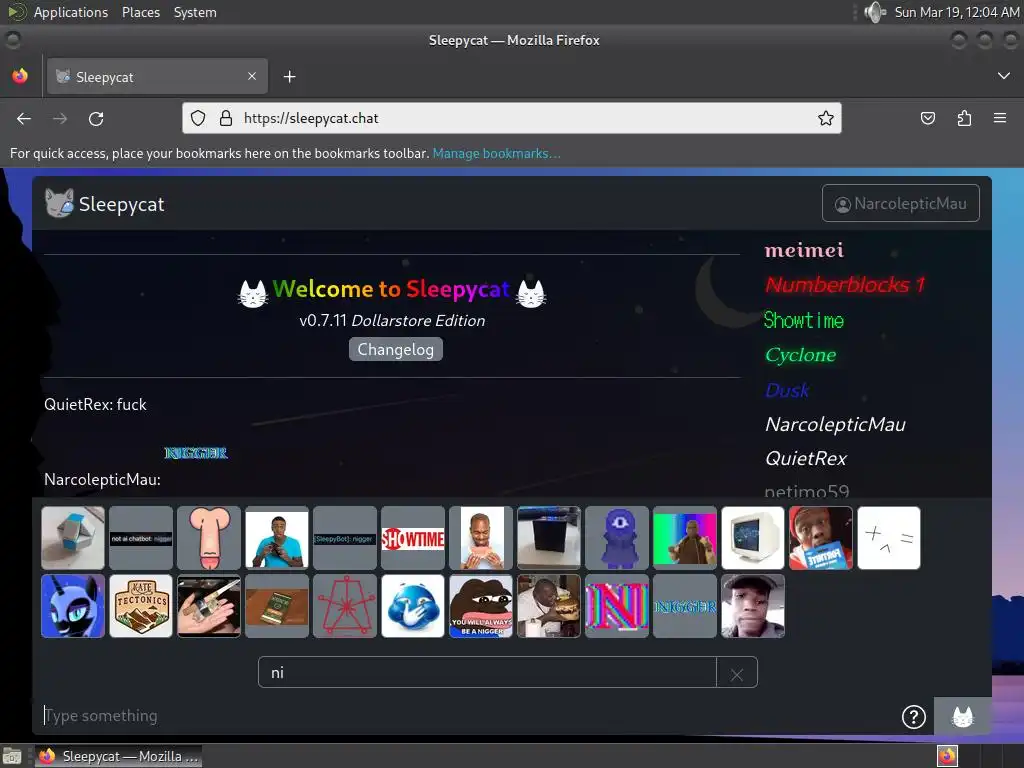Pick the red geometric star sticker
This screenshot has width=1024, height=768.
click(x=345, y=606)
